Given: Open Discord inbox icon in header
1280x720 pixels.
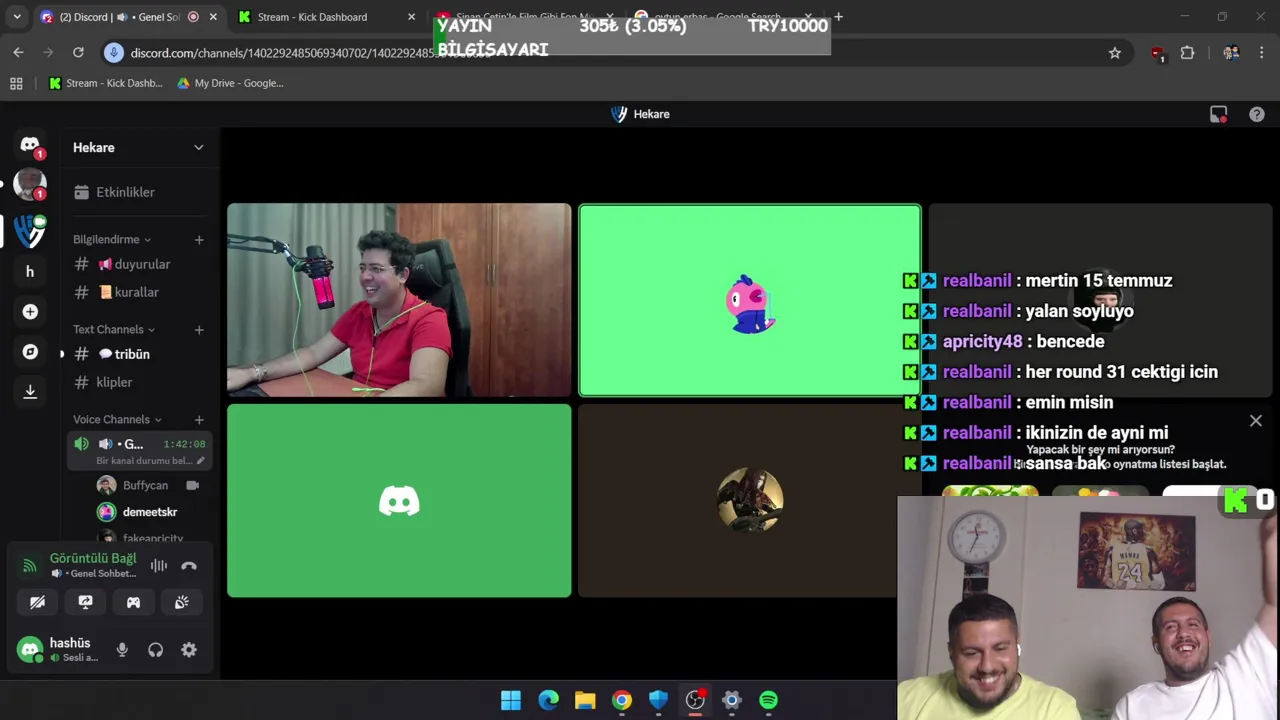Looking at the screenshot, I should (1218, 114).
